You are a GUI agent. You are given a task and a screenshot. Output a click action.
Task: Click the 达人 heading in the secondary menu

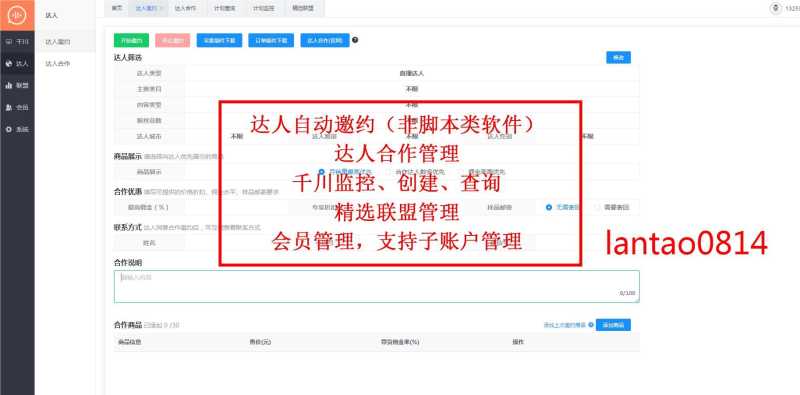tap(52, 15)
